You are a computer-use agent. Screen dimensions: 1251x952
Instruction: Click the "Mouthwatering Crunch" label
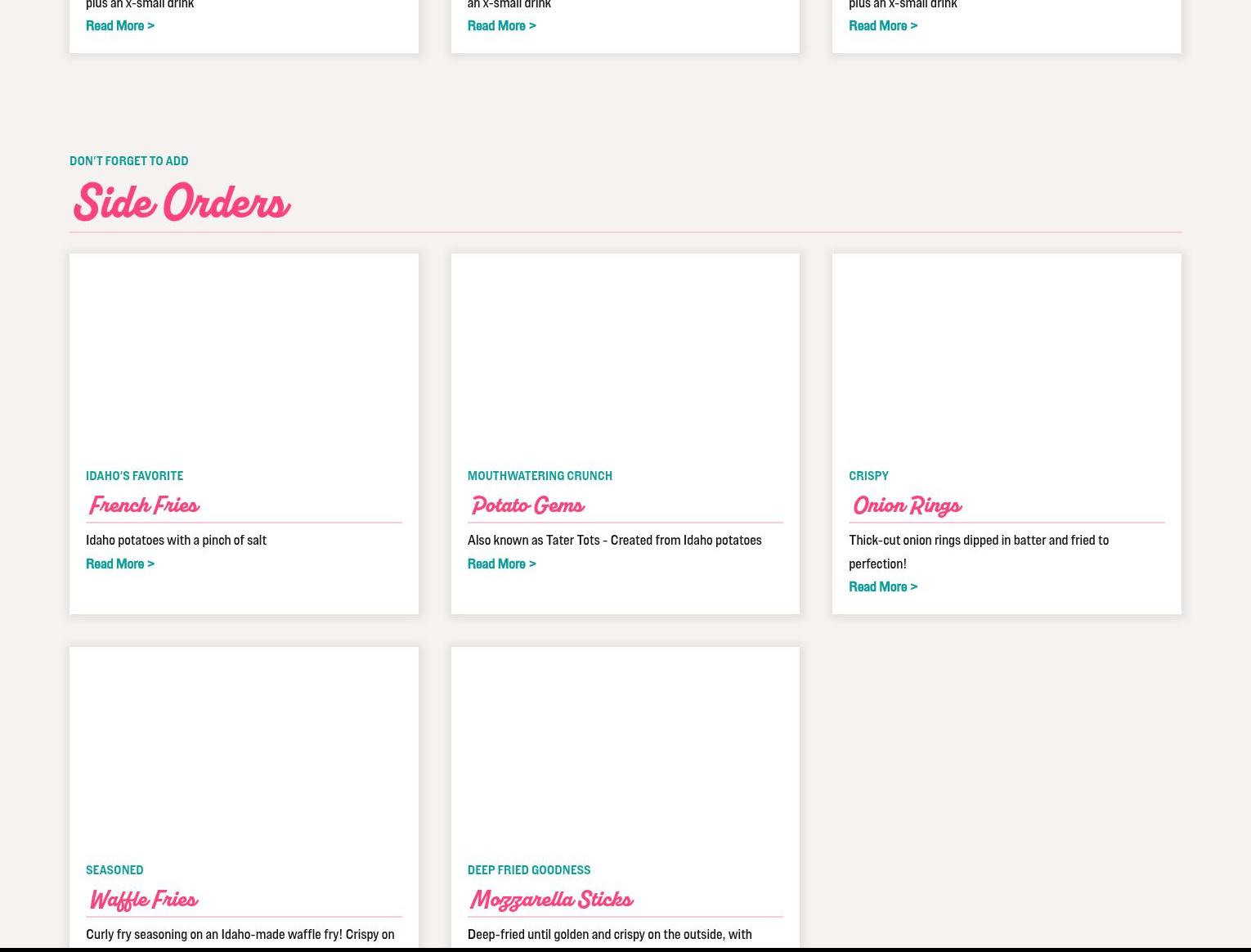tap(540, 476)
